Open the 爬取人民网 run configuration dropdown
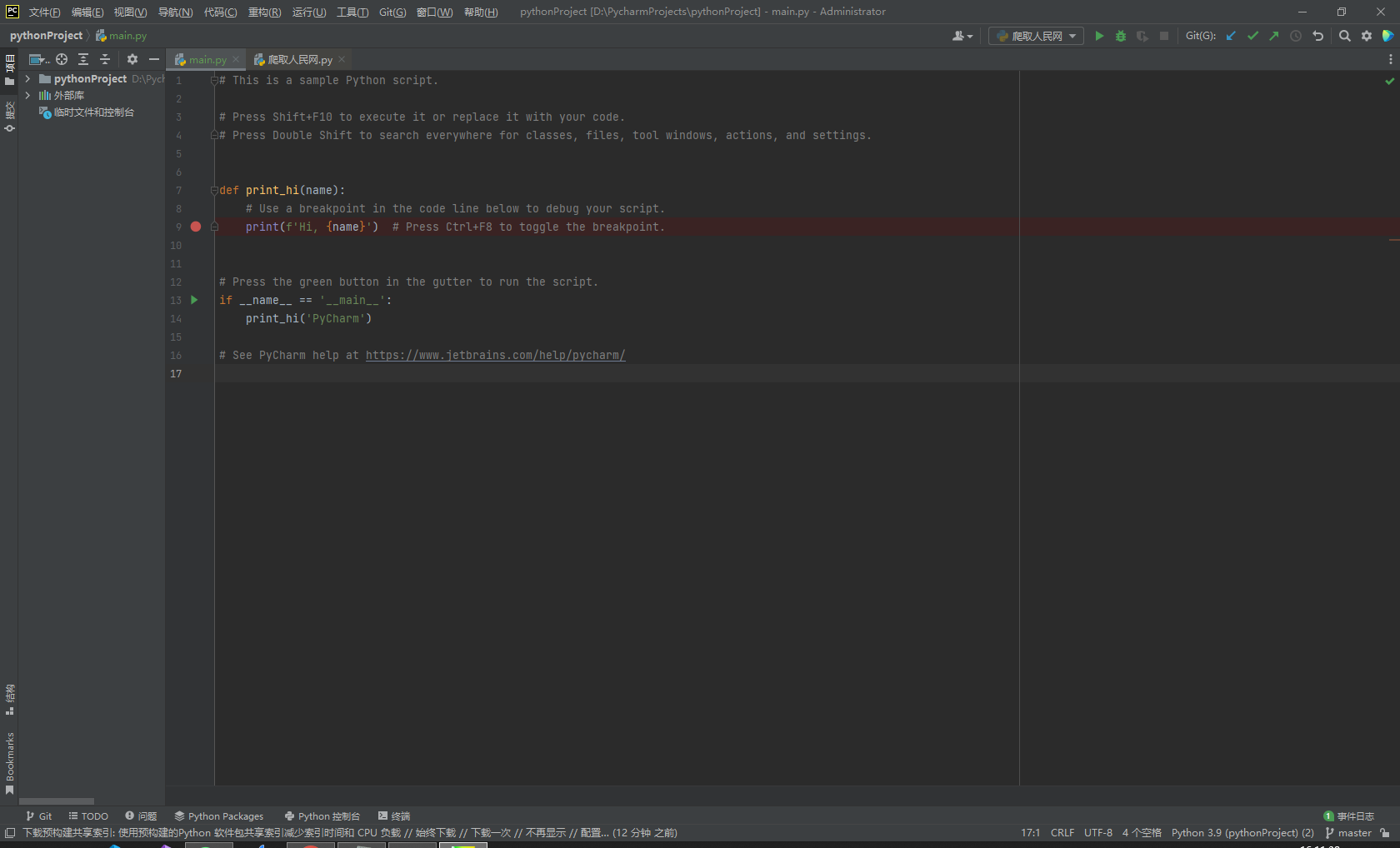This screenshot has height=848, width=1400. click(1036, 36)
